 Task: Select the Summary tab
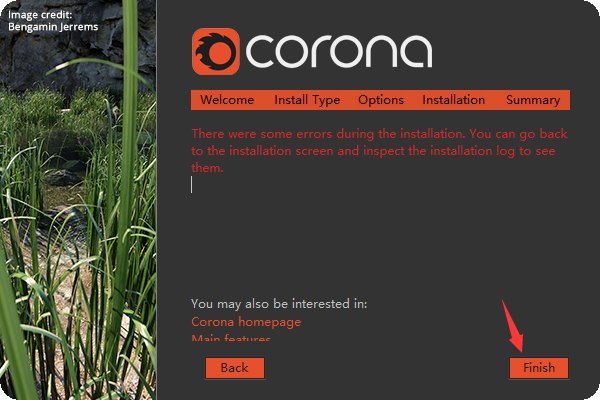coord(533,100)
